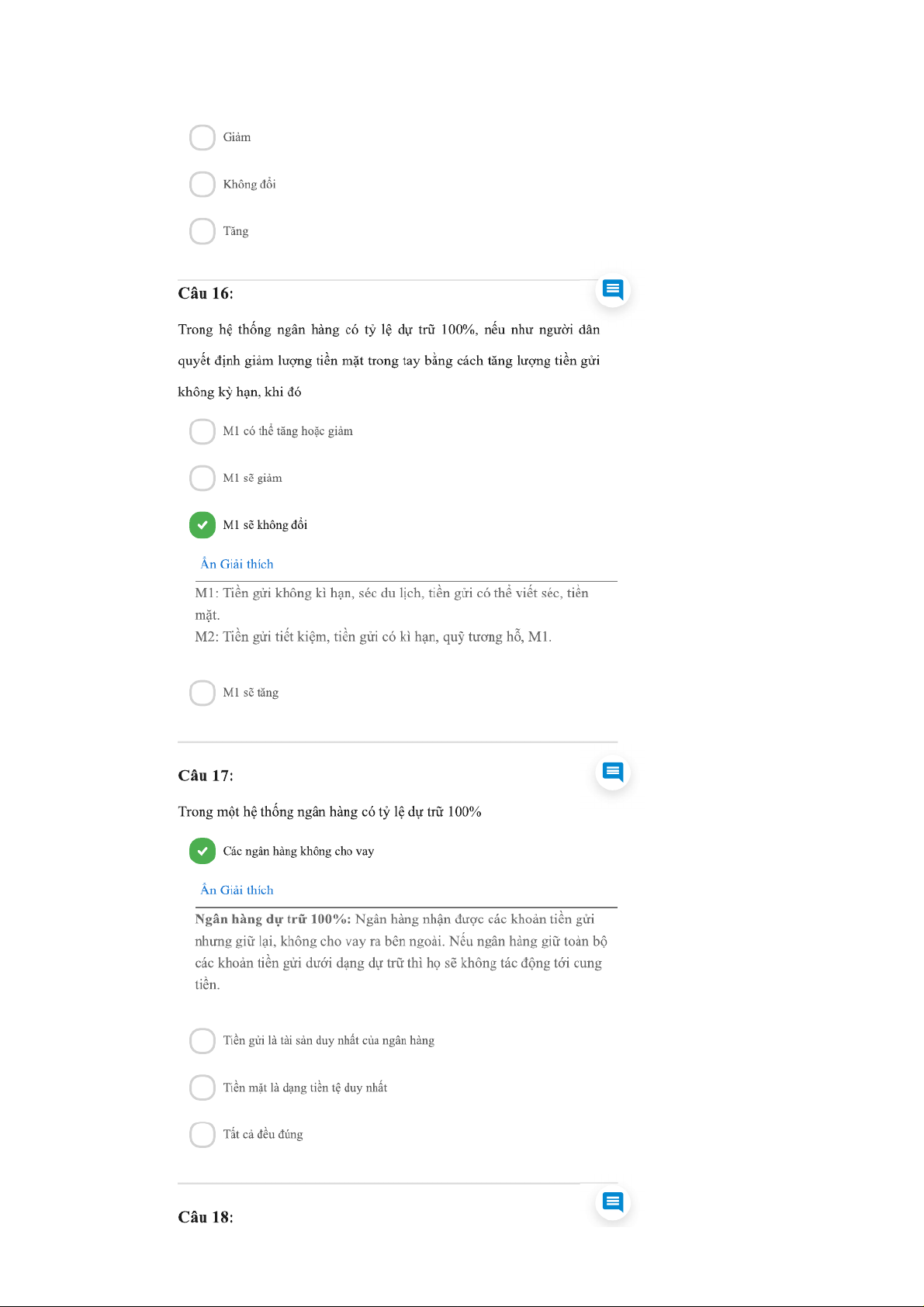
Task: Open comment icon for Câu 17
Action: click(613, 772)
